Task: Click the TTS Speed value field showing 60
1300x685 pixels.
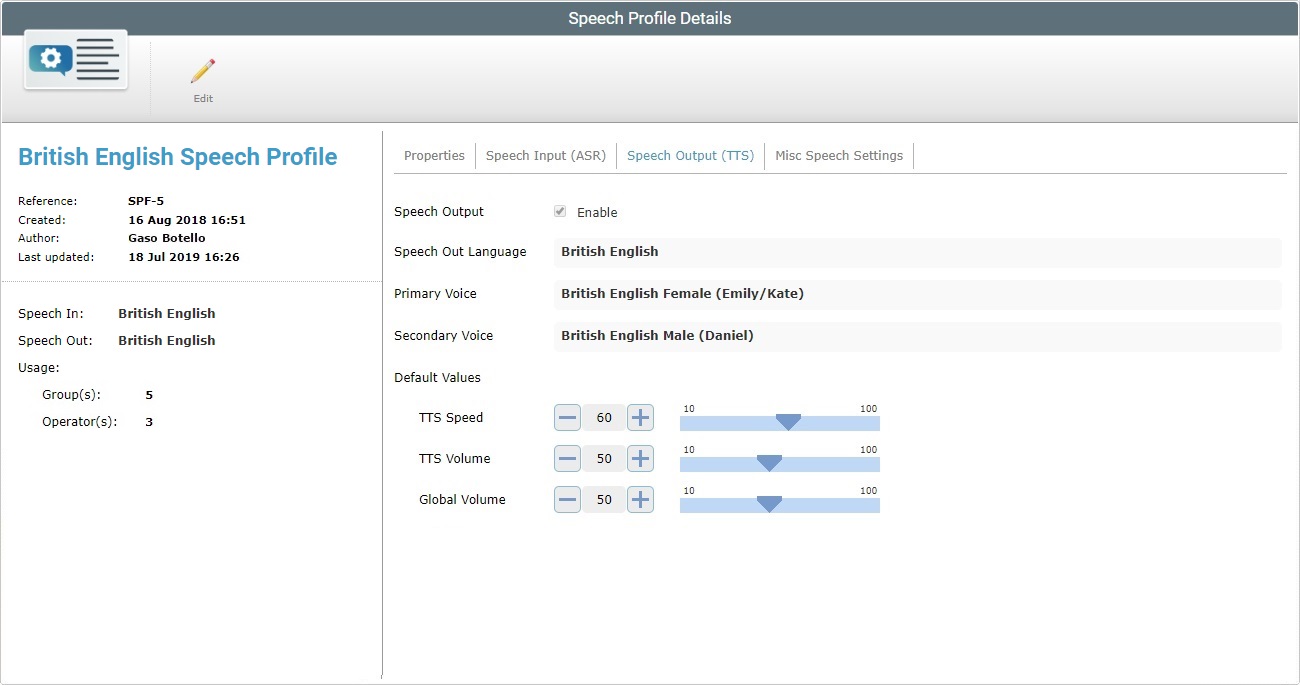Action: point(603,417)
